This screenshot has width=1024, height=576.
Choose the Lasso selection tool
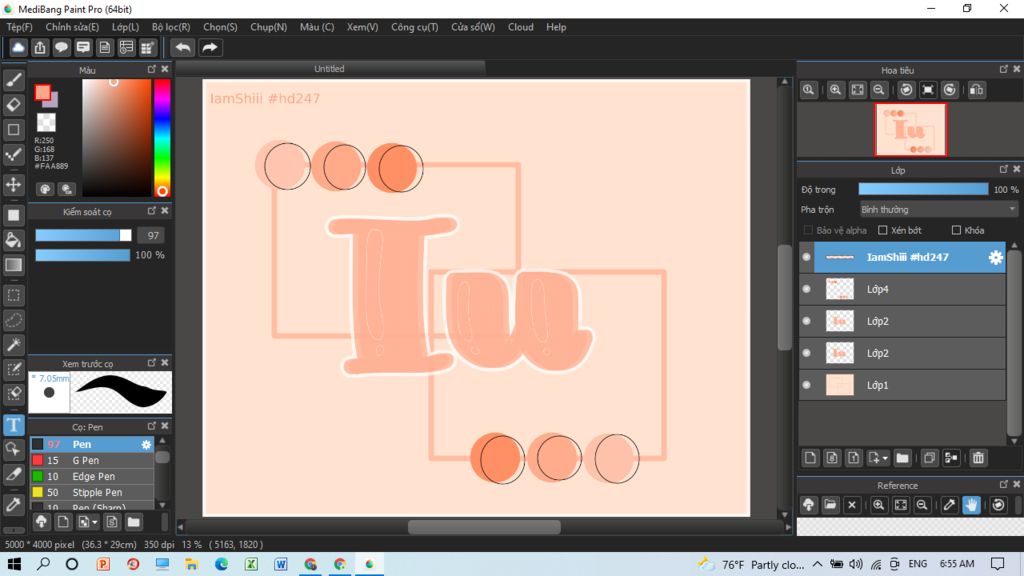[x=14, y=320]
